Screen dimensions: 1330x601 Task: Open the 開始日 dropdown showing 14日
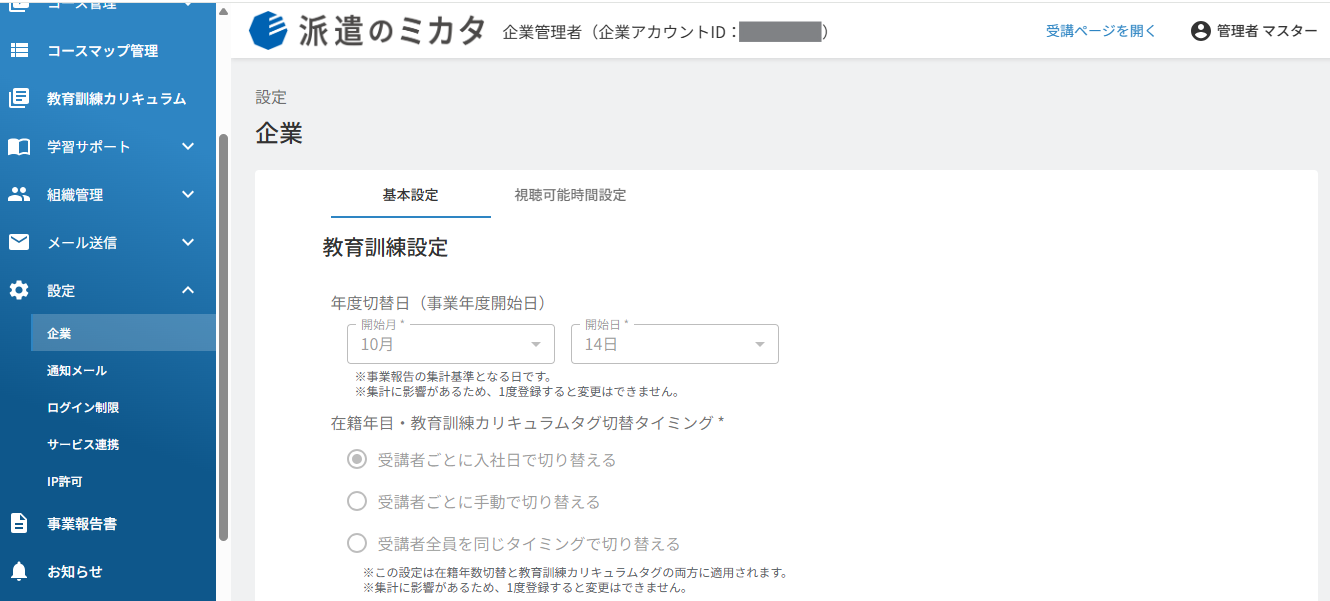pos(675,344)
